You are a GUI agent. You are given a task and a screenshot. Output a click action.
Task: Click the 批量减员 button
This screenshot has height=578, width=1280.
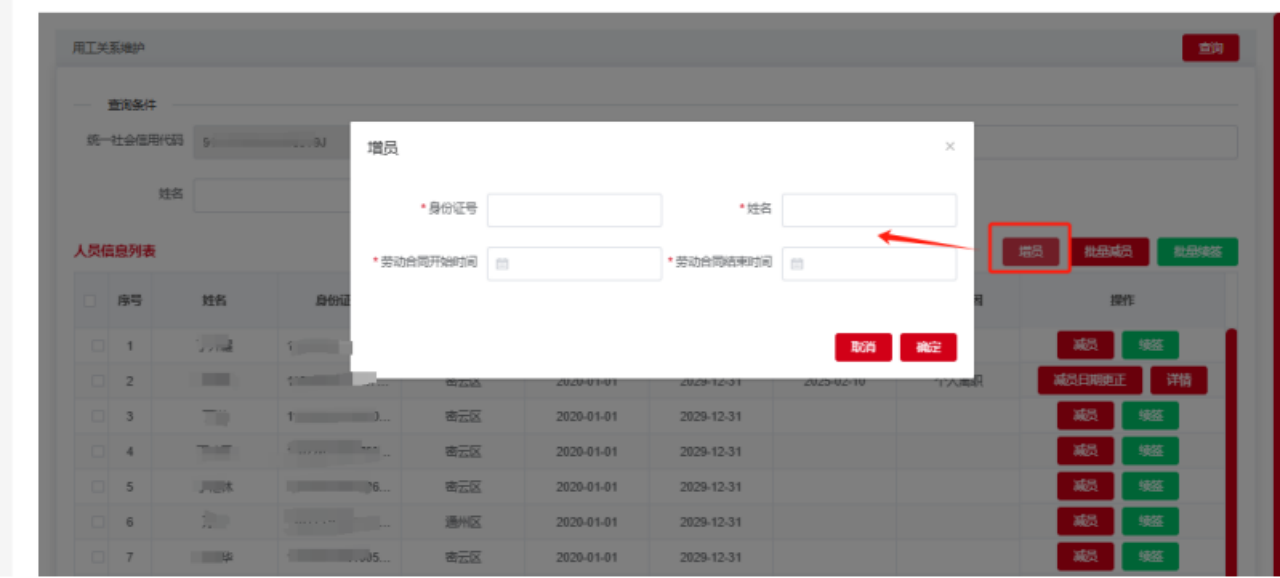pyautogui.click(x=1108, y=252)
